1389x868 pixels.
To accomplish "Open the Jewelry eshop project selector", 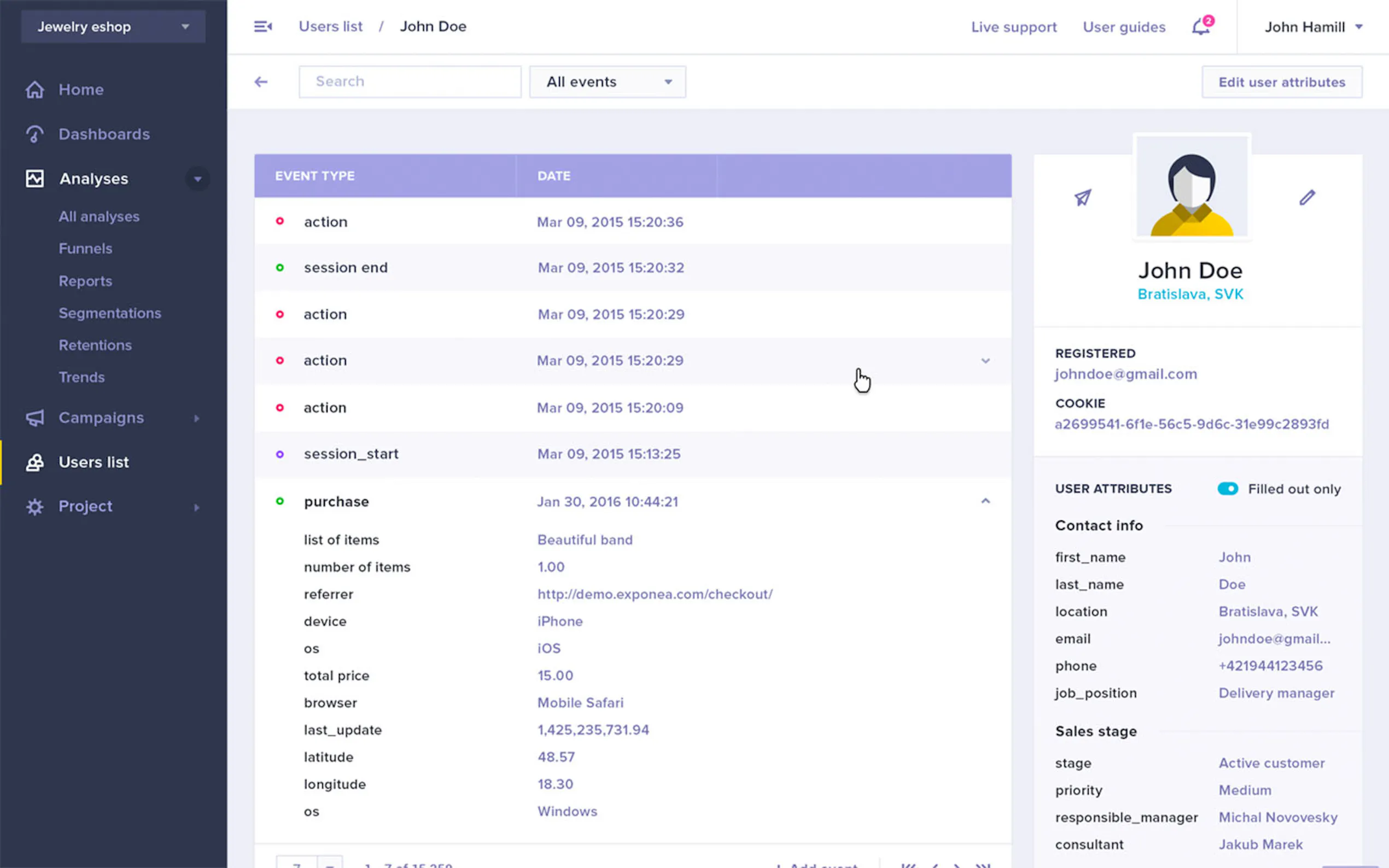I will [113, 27].
